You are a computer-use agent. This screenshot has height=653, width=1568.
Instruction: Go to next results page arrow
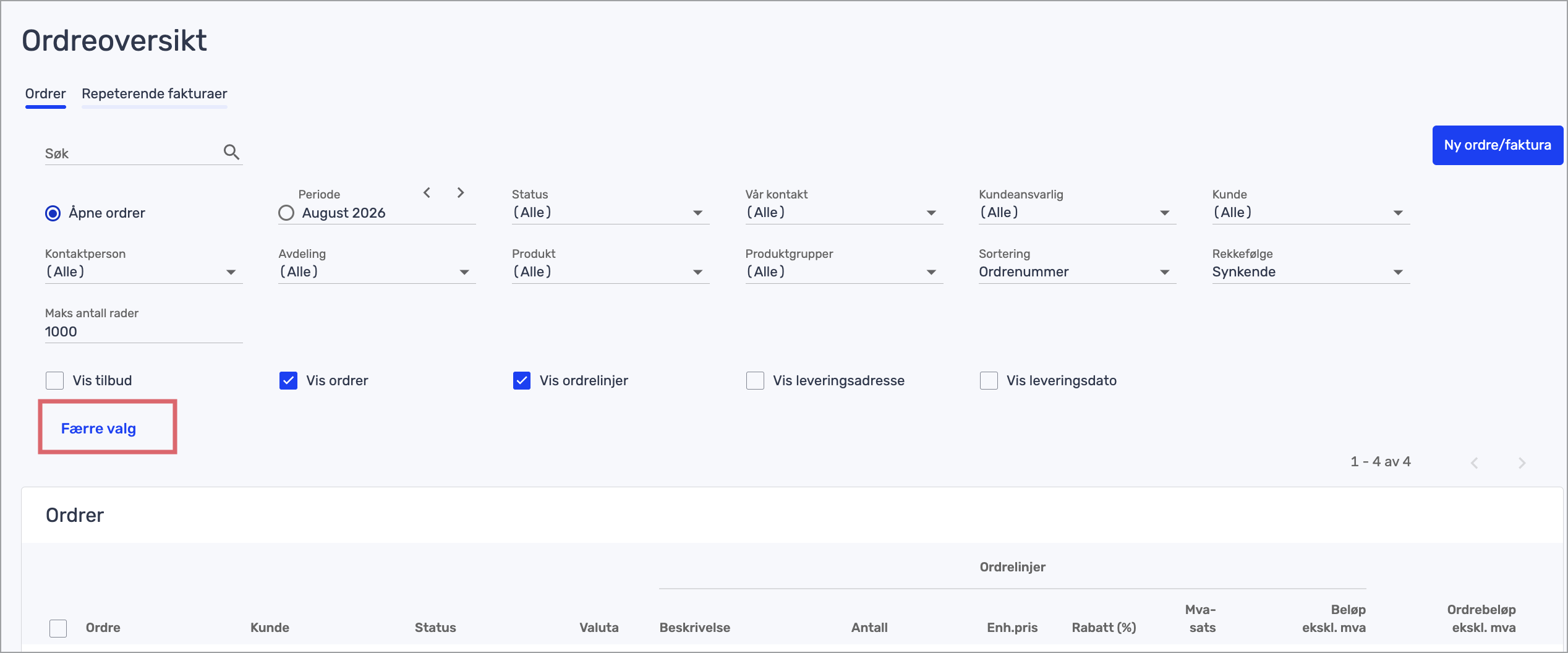pos(1522,463)
